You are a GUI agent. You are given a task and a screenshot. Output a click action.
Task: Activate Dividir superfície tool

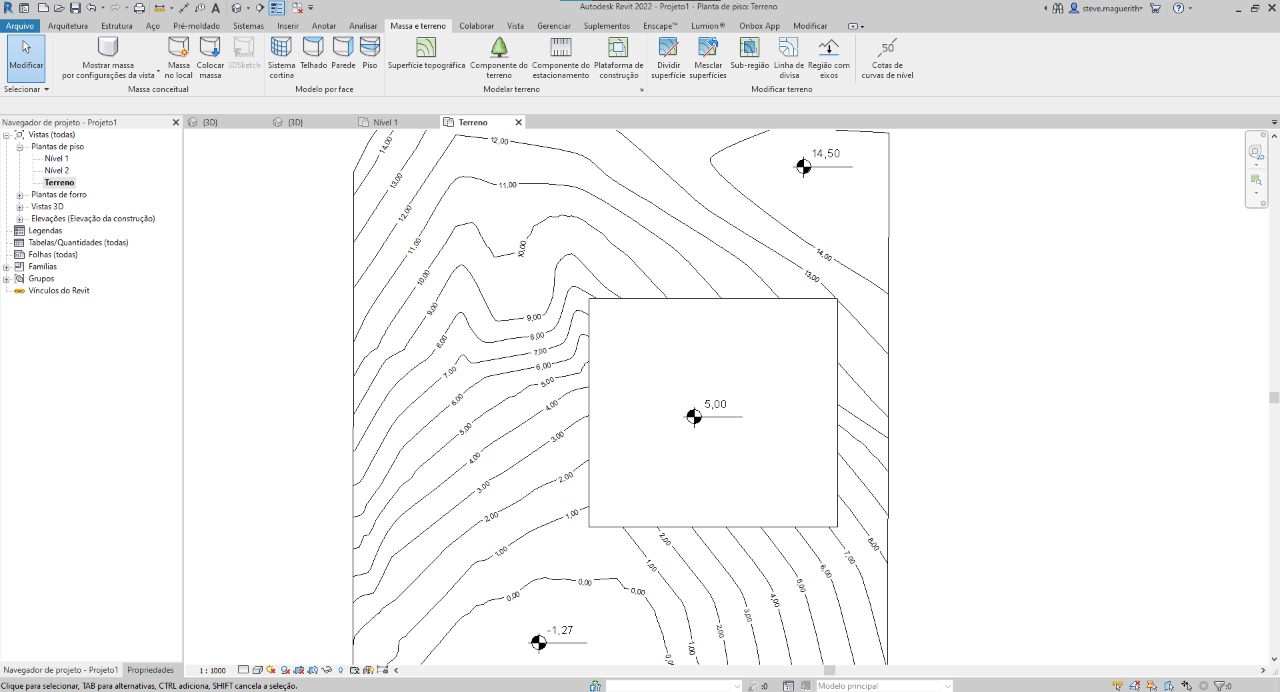pyautogui.click(x=668, y=57)
